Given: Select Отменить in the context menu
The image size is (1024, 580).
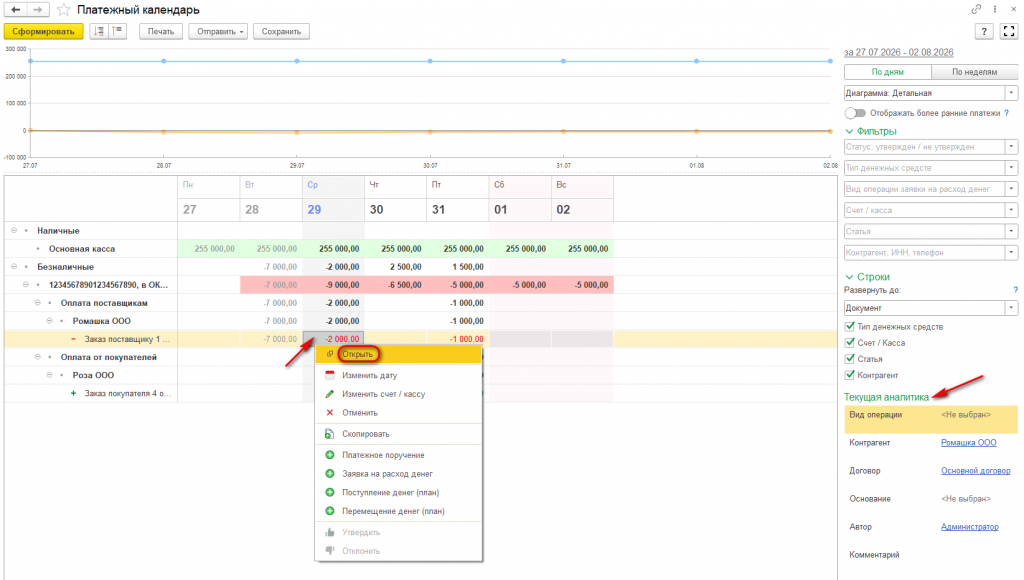Looking at the screenshot, I should [x=398, y=413].
